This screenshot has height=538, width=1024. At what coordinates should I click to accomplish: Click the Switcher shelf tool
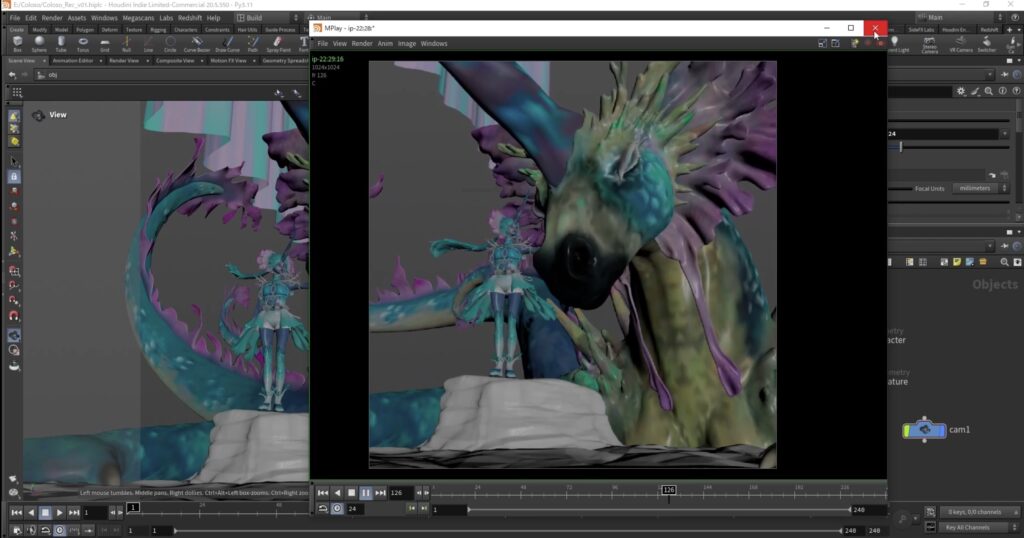pos(989,44)
